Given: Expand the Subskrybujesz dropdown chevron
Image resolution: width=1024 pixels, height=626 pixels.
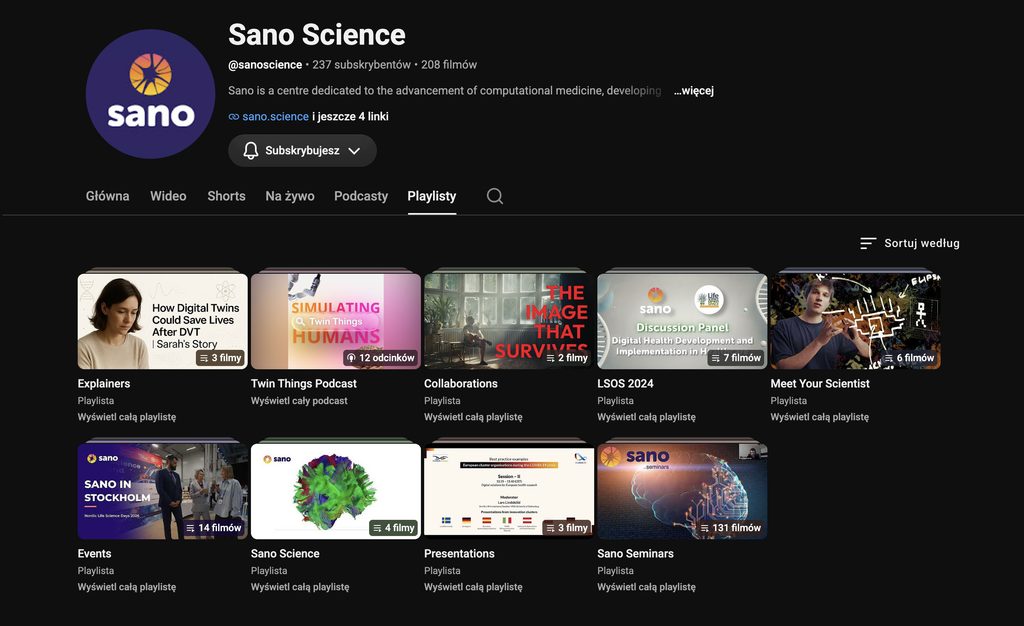Looking at the screenshot, I should pyautogui.click(x=354, y=151).
